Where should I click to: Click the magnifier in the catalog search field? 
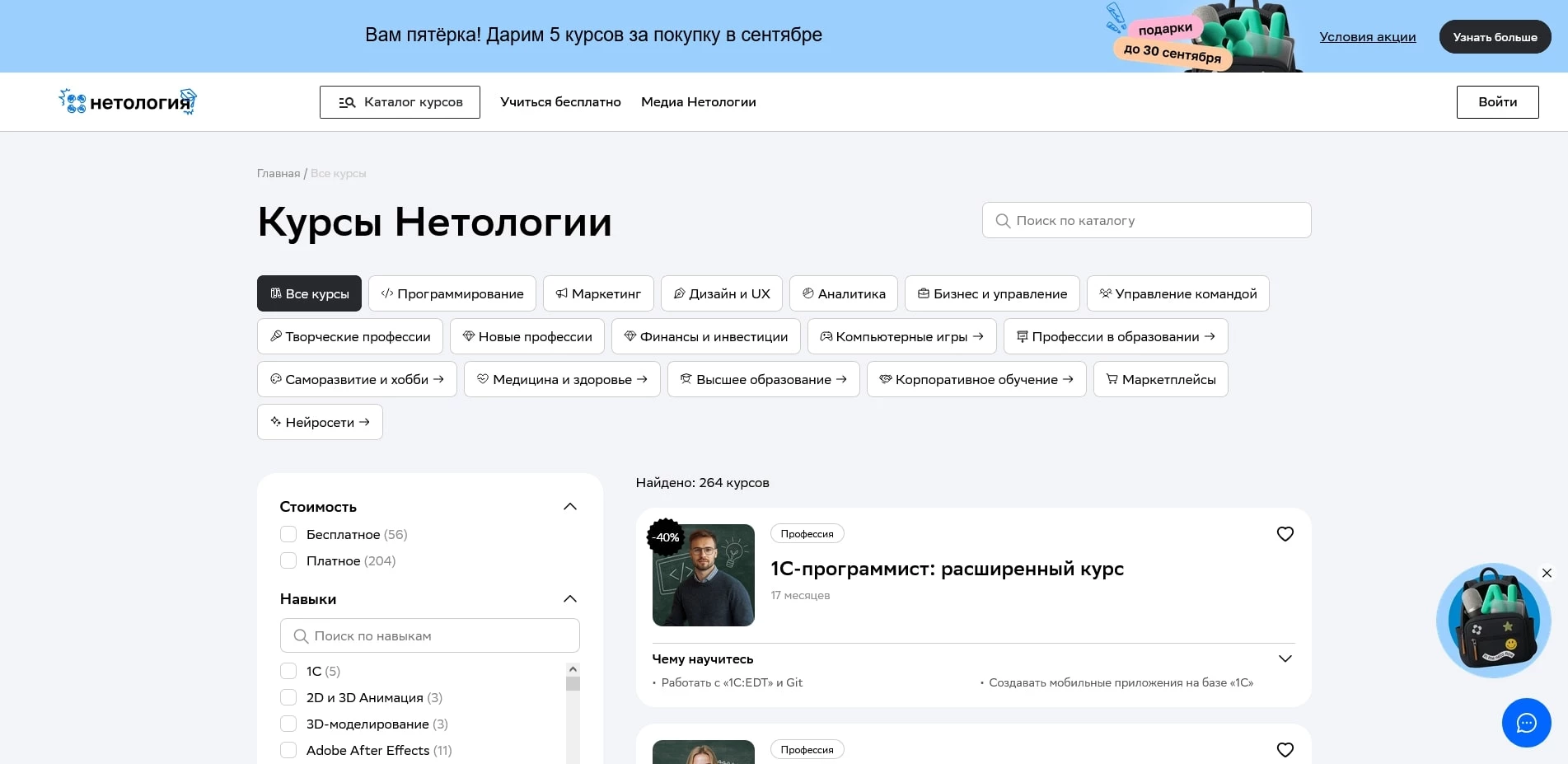(1003, 221)
